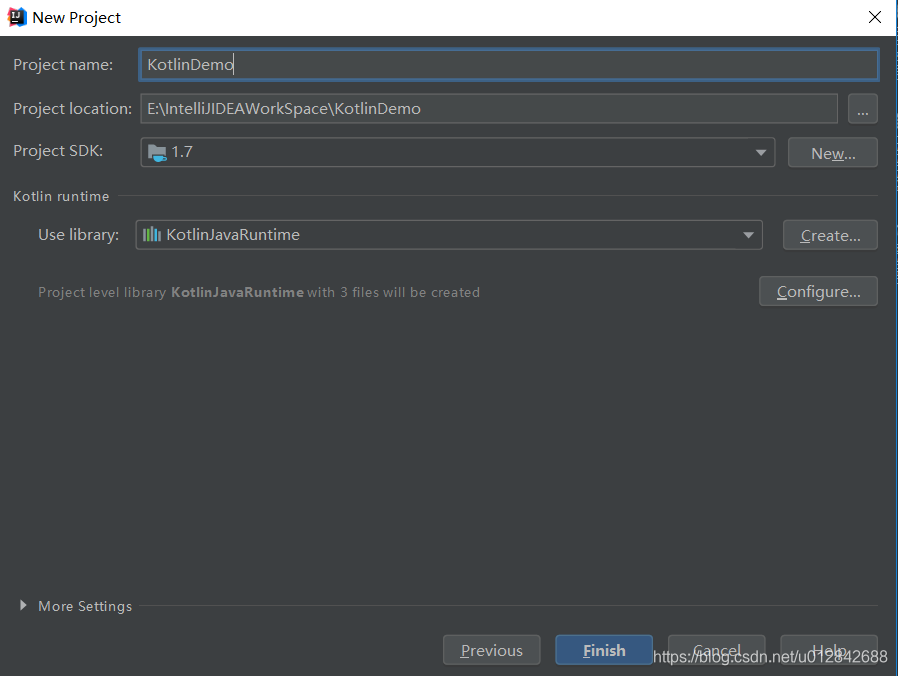Click the 'Project level library KotlinJavaRuntime' message text
The height and width of the screenshot is (676, 898).
tap(259, 292)
